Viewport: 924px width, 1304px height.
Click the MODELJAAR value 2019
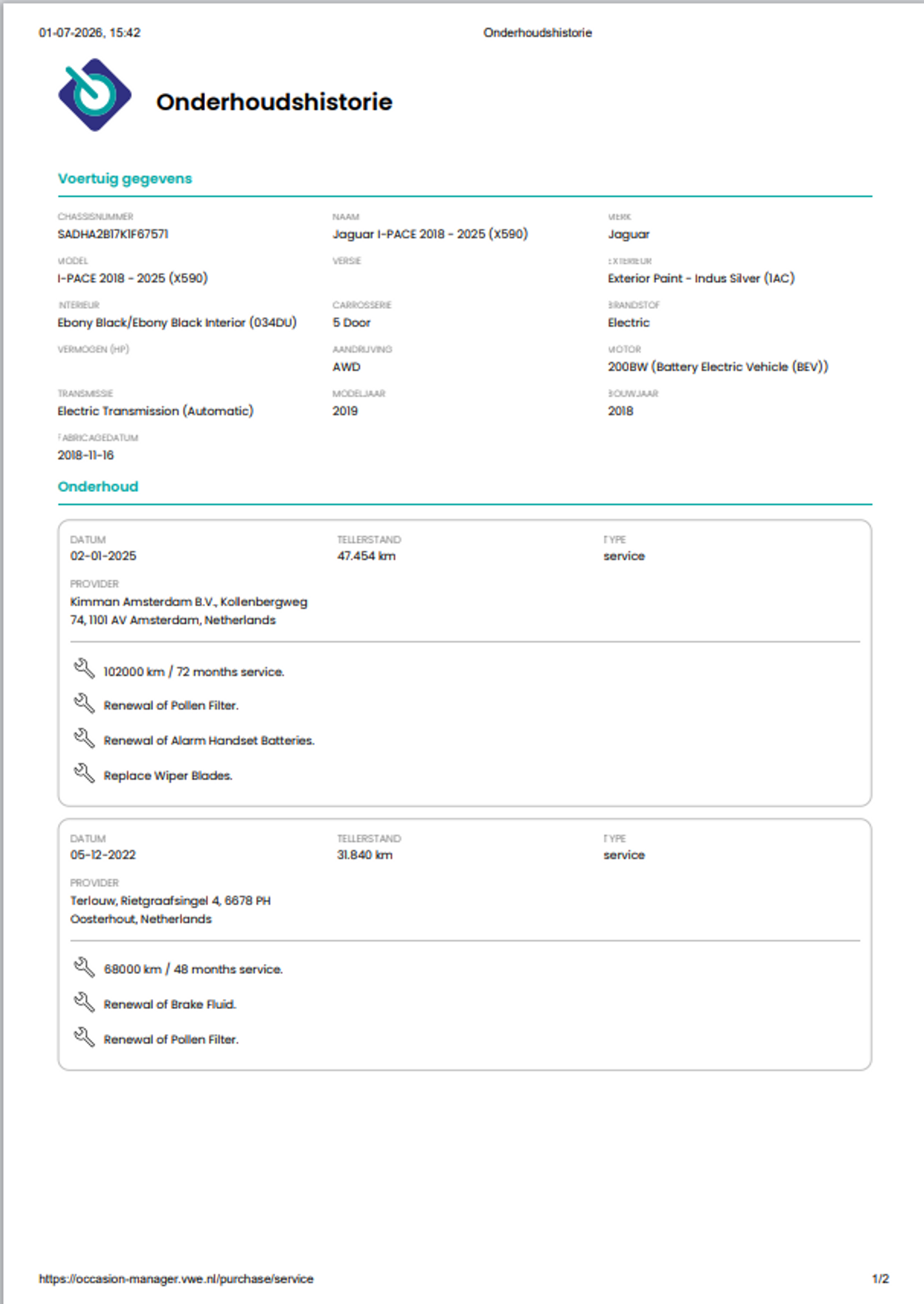pyautogui.click(x=345, y=411)
